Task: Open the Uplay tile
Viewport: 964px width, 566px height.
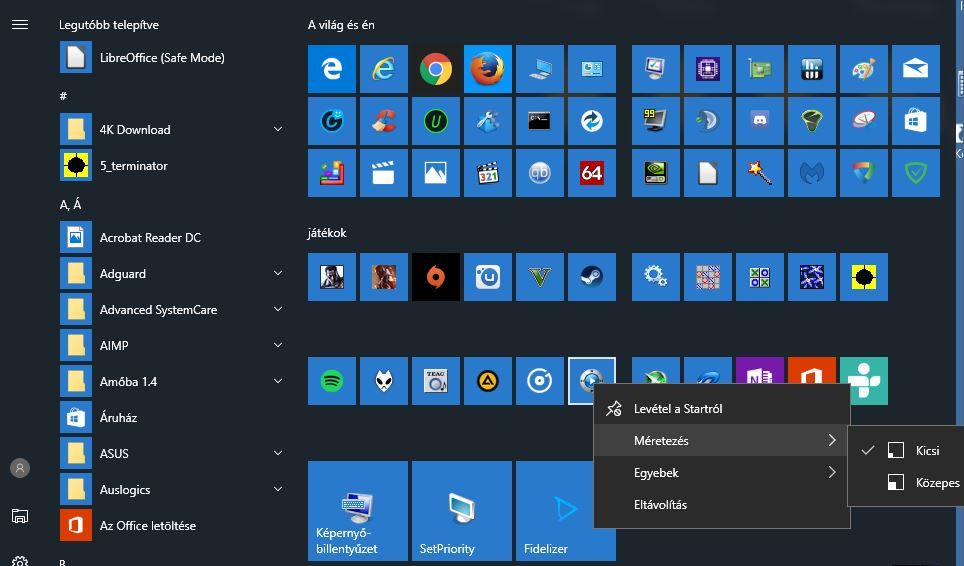Action: (x=488, y=277)
